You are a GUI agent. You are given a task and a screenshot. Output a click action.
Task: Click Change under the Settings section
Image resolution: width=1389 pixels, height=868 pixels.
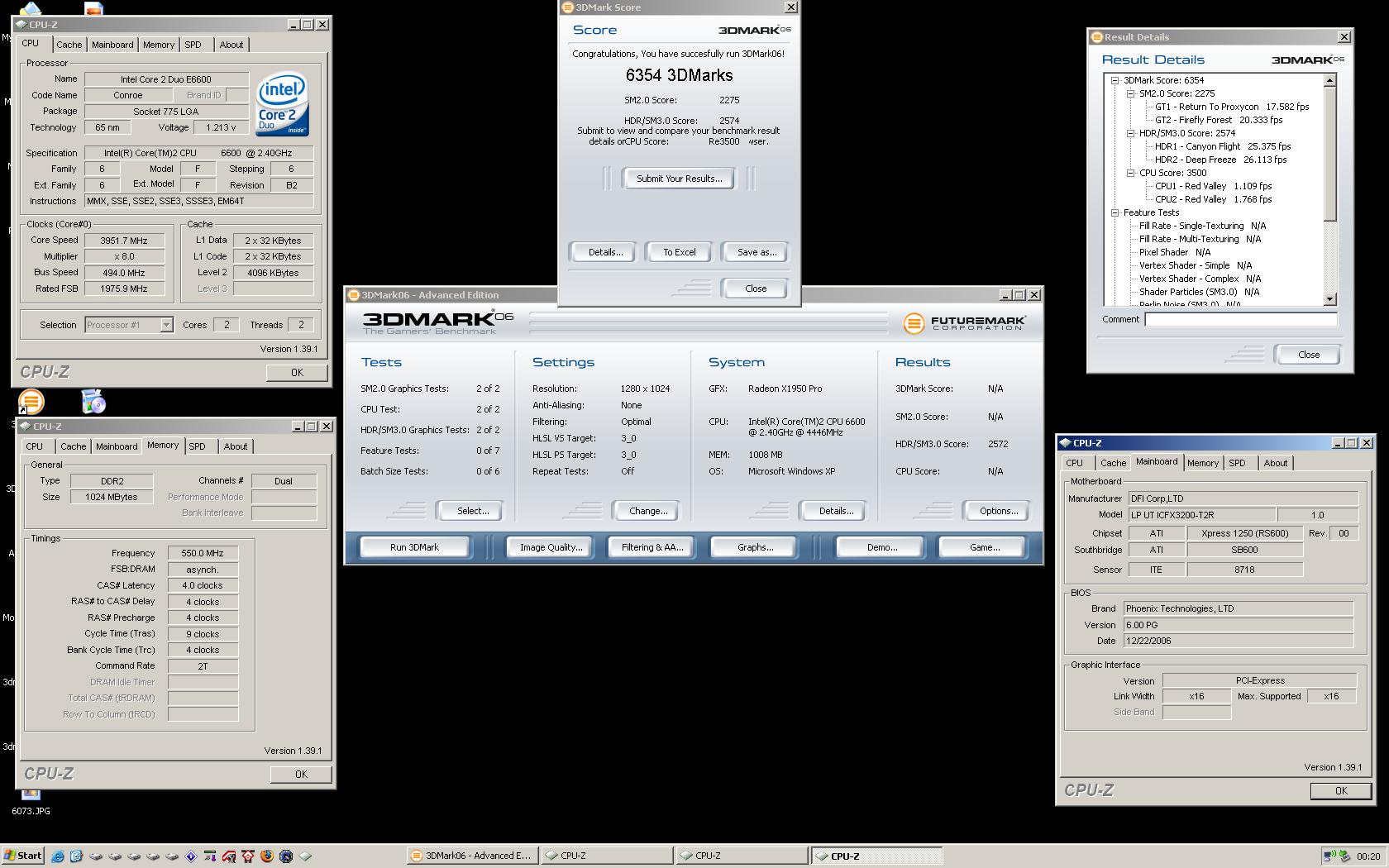[x=648, y=511]
